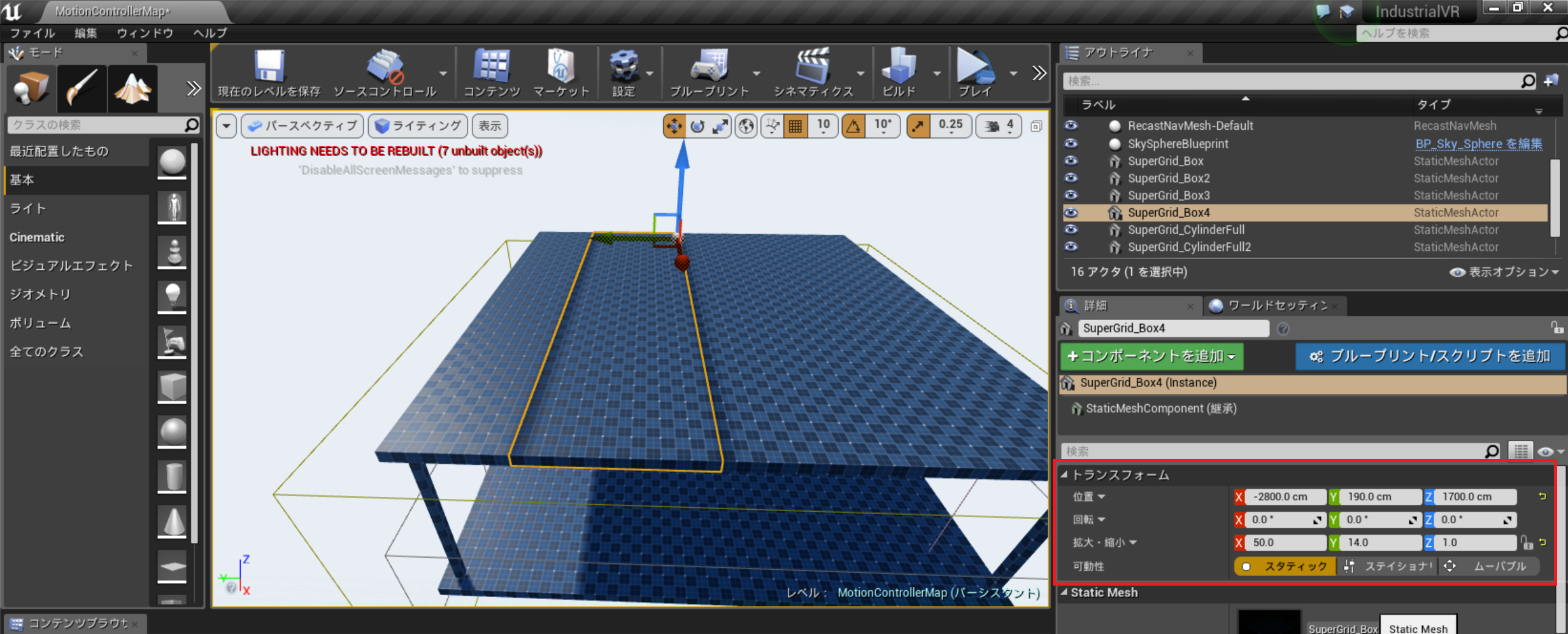Open the Perspective view mode dropdown
This screenshot has height=634, width=1568.
[303, 126]
